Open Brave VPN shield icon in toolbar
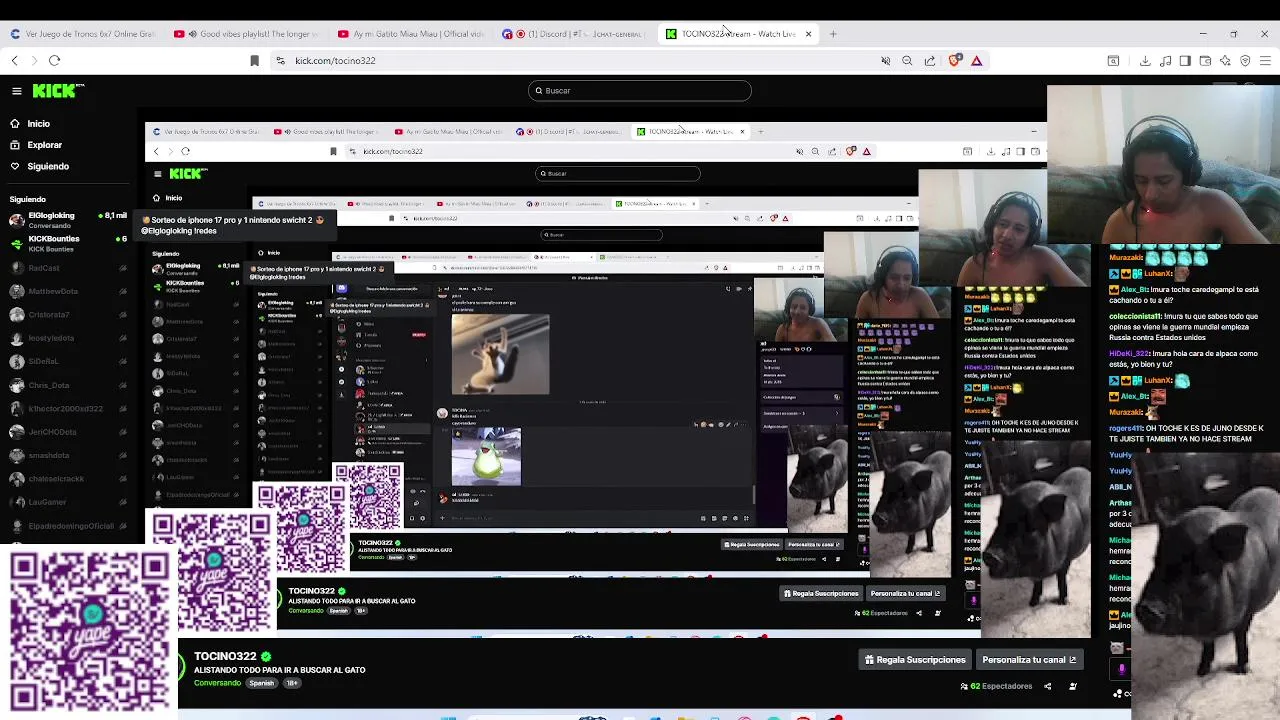This screenshot has width=1280, height=720. point(1245,61)
